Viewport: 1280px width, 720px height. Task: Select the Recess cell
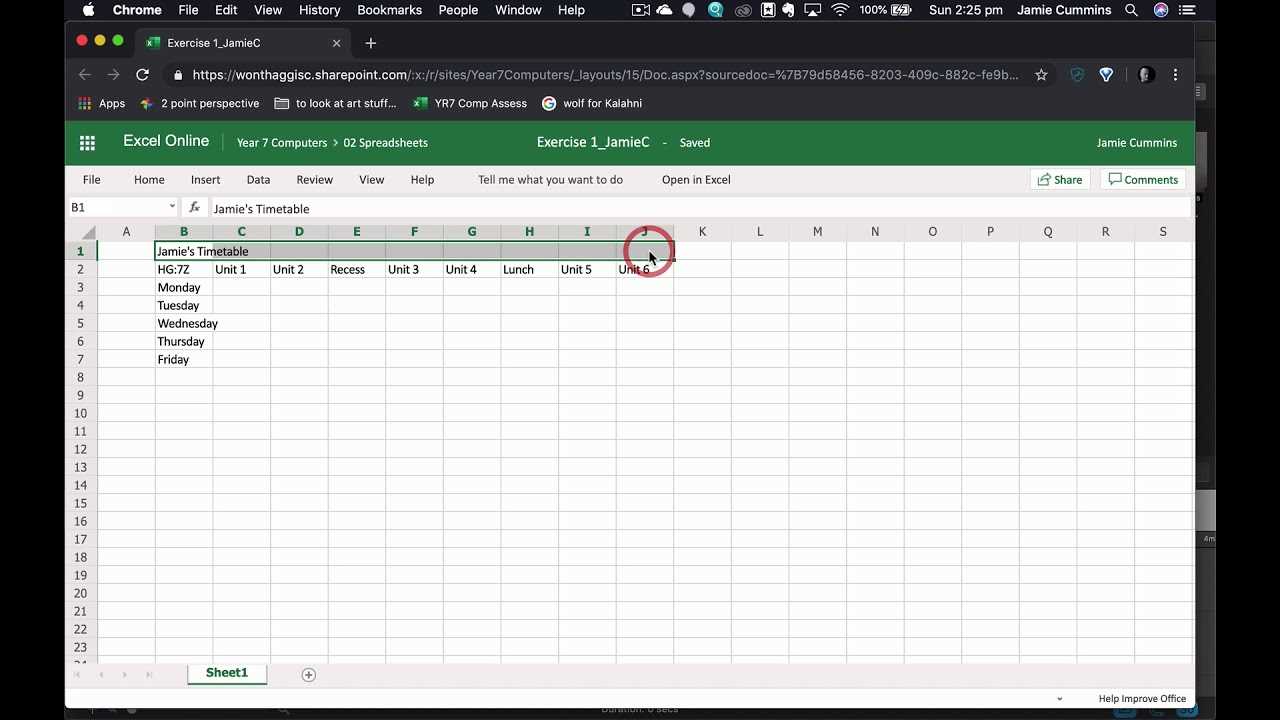click(x=357, y=270)
